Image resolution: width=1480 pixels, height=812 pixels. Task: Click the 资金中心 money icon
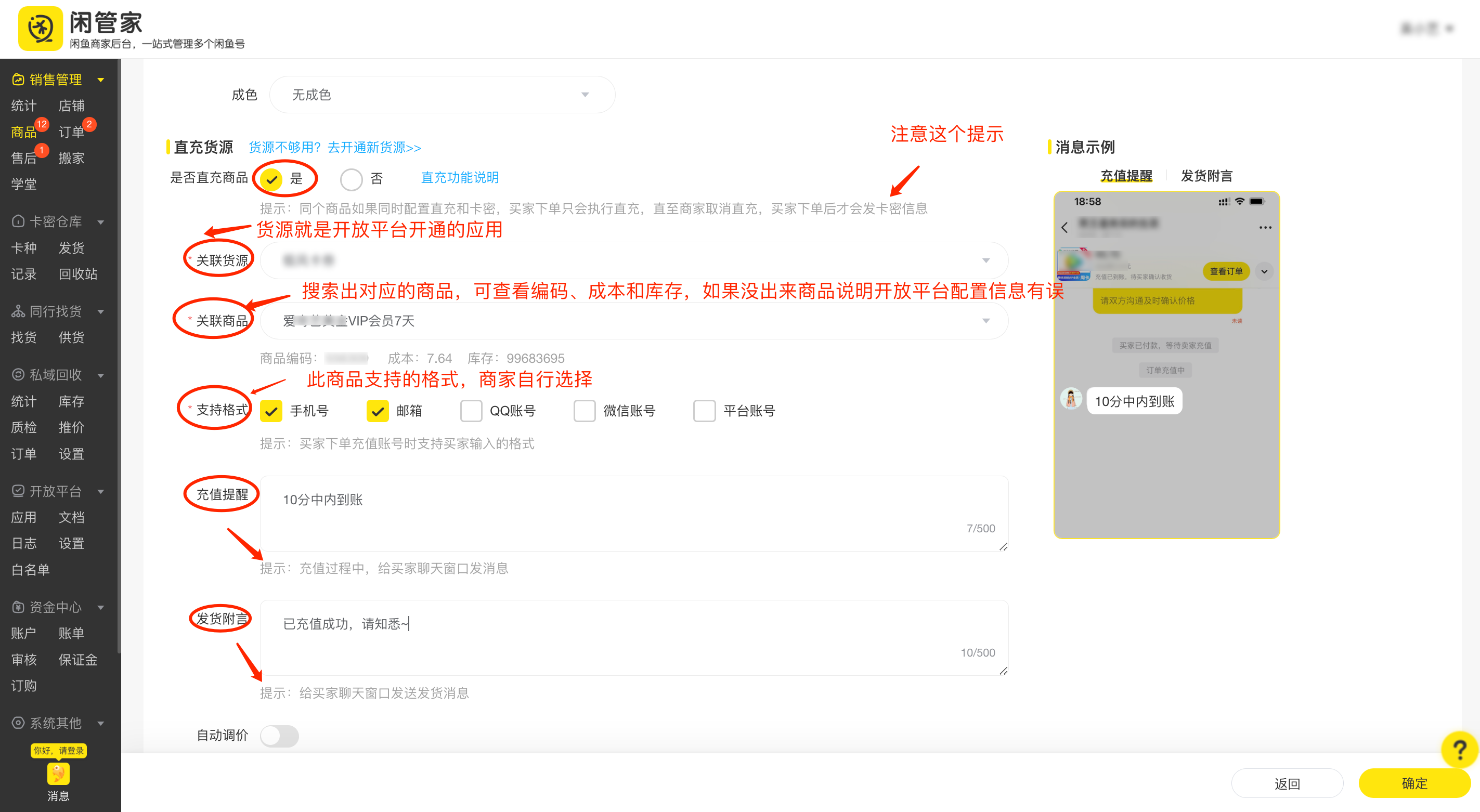tap(17, 607)
